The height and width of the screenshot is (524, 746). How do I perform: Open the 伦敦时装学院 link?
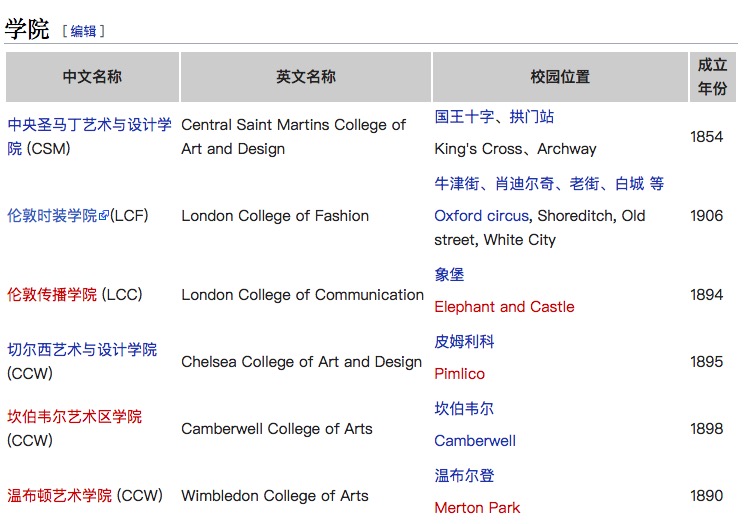click(52, 216)
